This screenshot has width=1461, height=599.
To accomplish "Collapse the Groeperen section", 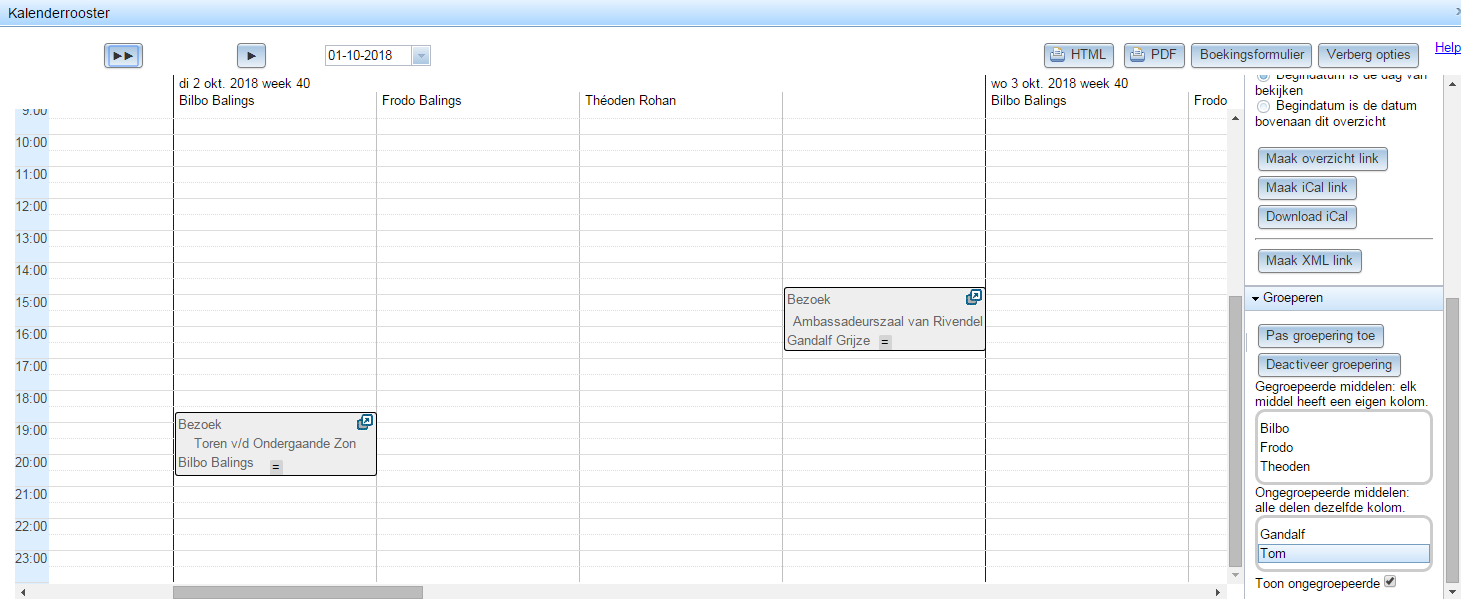I will click(1343, 298).
